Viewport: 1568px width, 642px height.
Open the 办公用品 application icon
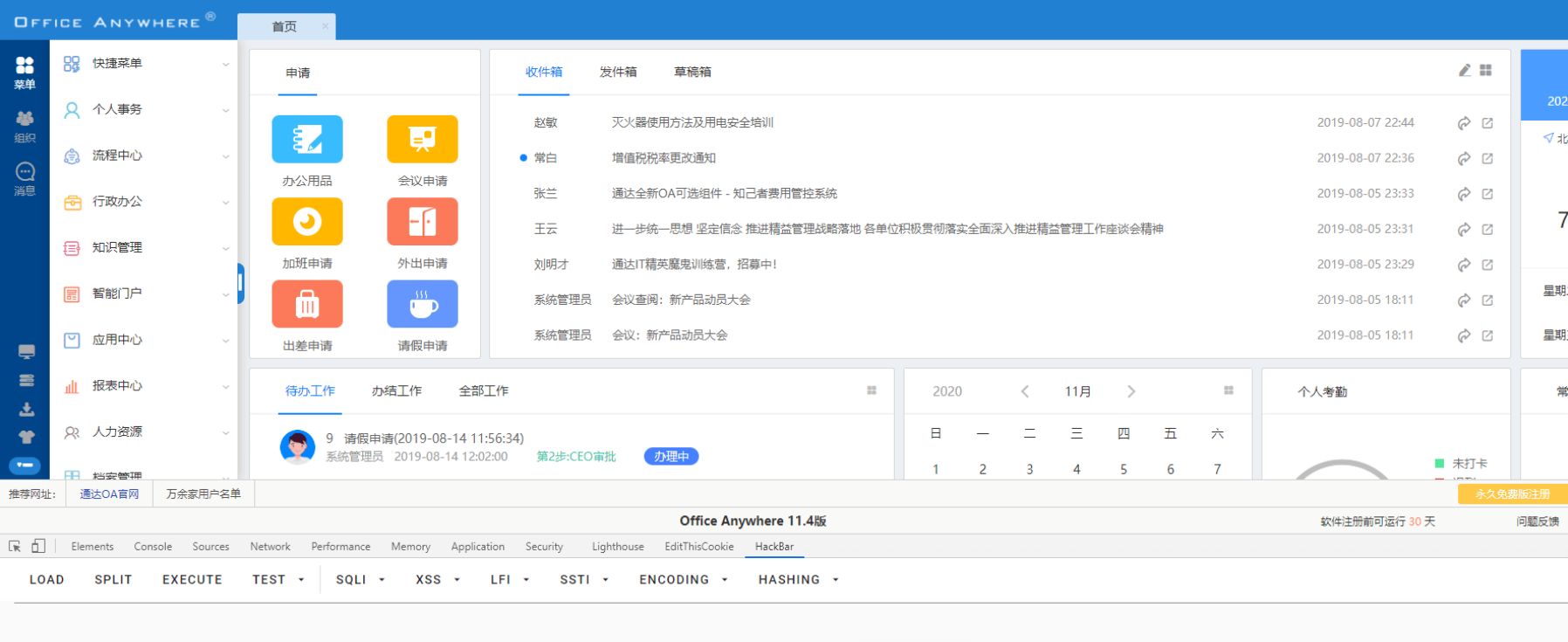coord(306,140)
